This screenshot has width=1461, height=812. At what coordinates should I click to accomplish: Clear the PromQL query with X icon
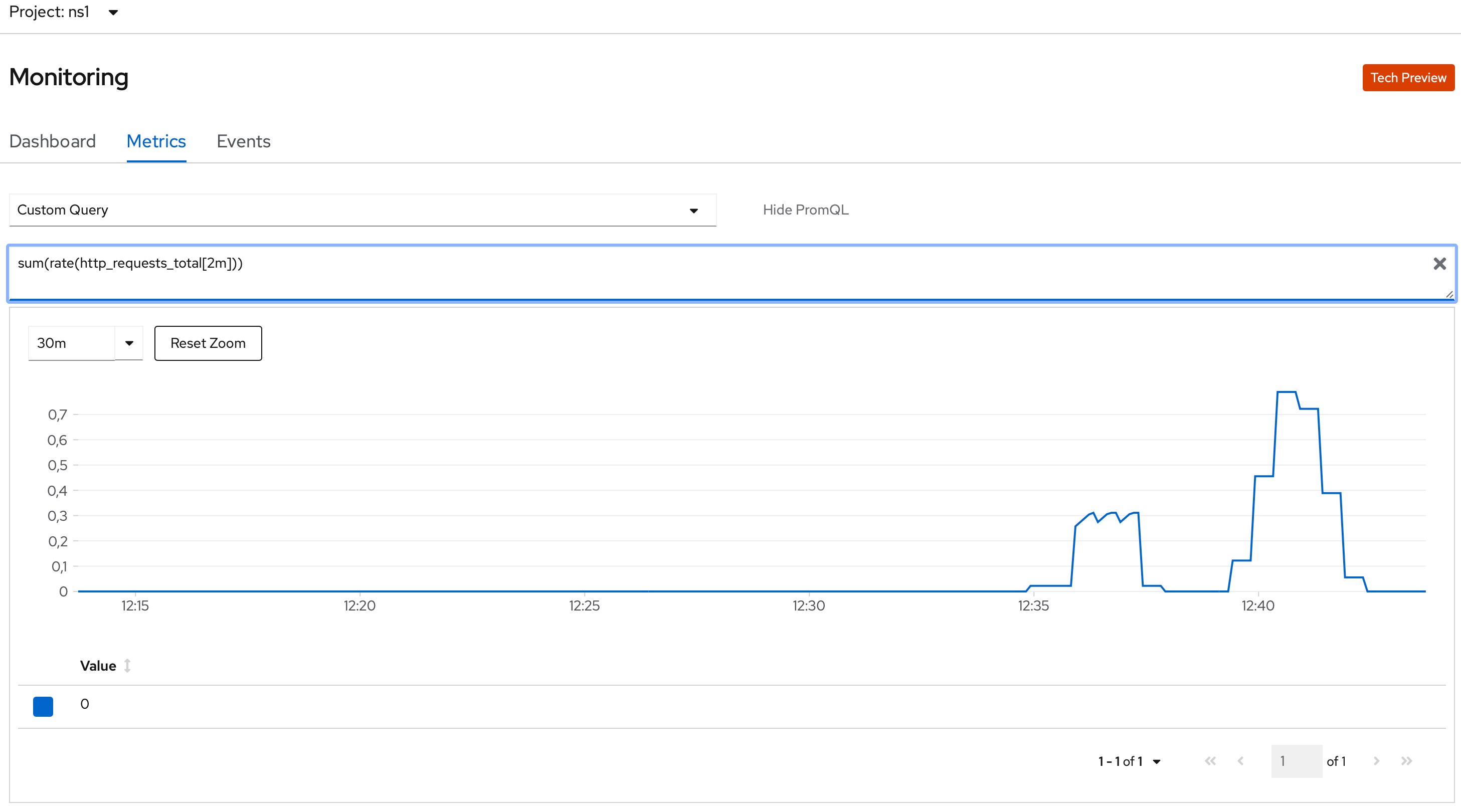1439,264
